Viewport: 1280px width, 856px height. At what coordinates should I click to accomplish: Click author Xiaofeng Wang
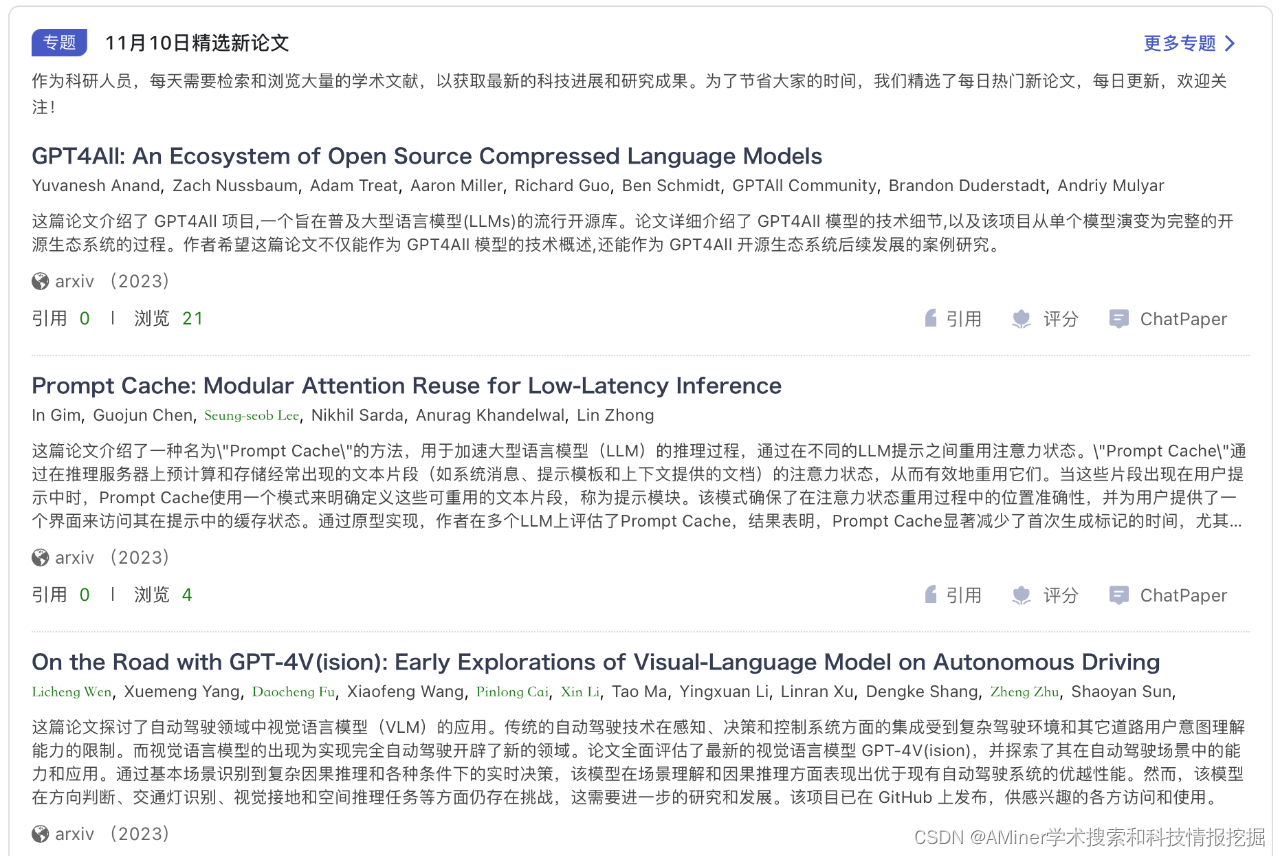(406, 691)
